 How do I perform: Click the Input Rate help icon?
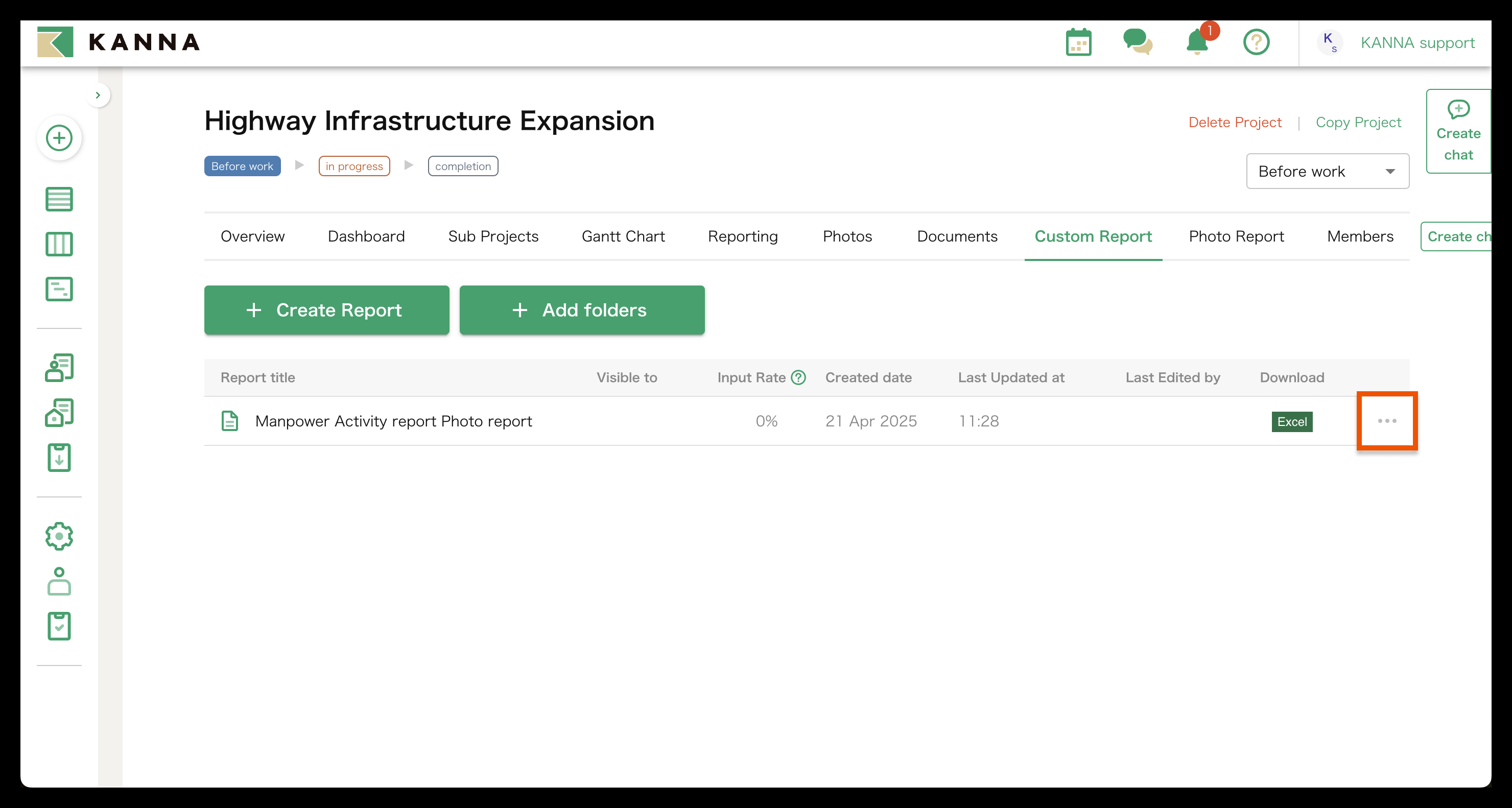pos(798,377)
